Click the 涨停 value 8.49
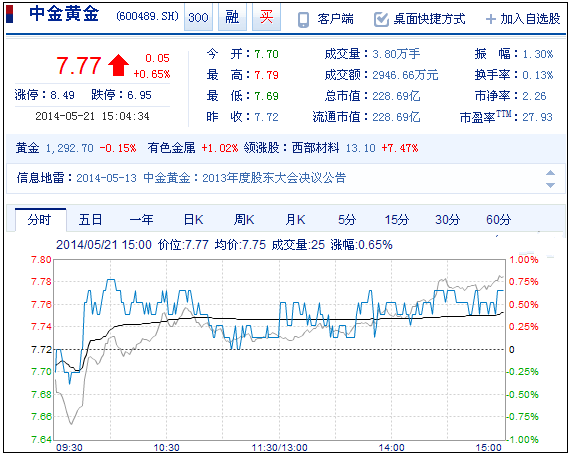 coord(62,95)
